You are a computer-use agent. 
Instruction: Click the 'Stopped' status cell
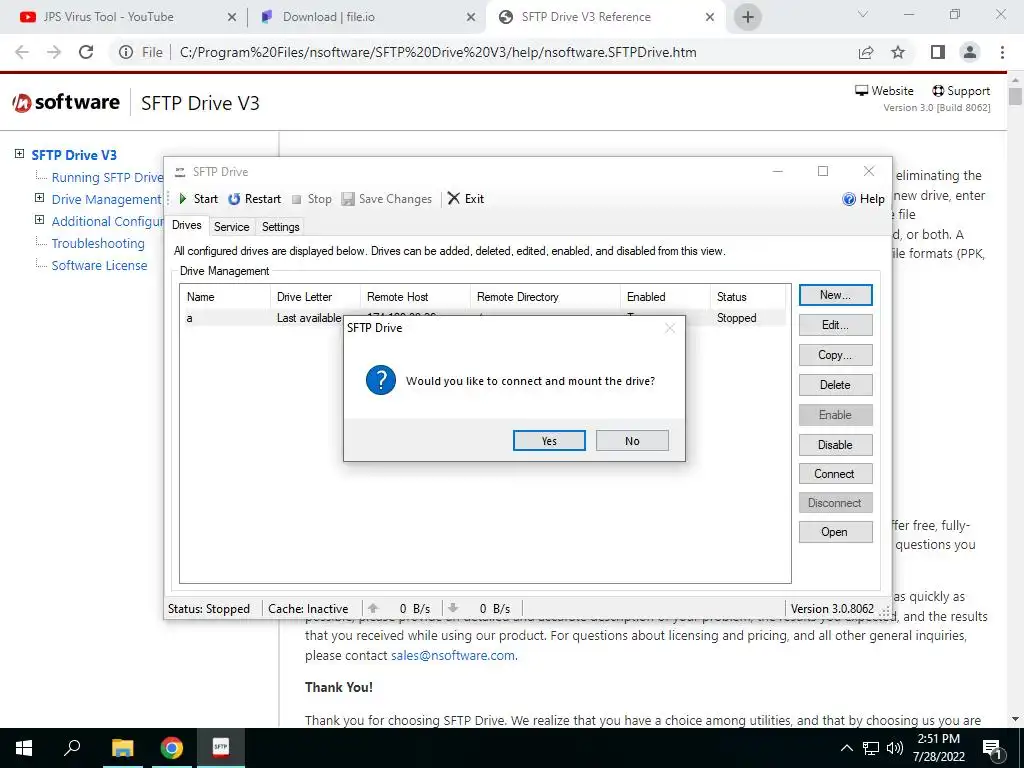[737, 318]
